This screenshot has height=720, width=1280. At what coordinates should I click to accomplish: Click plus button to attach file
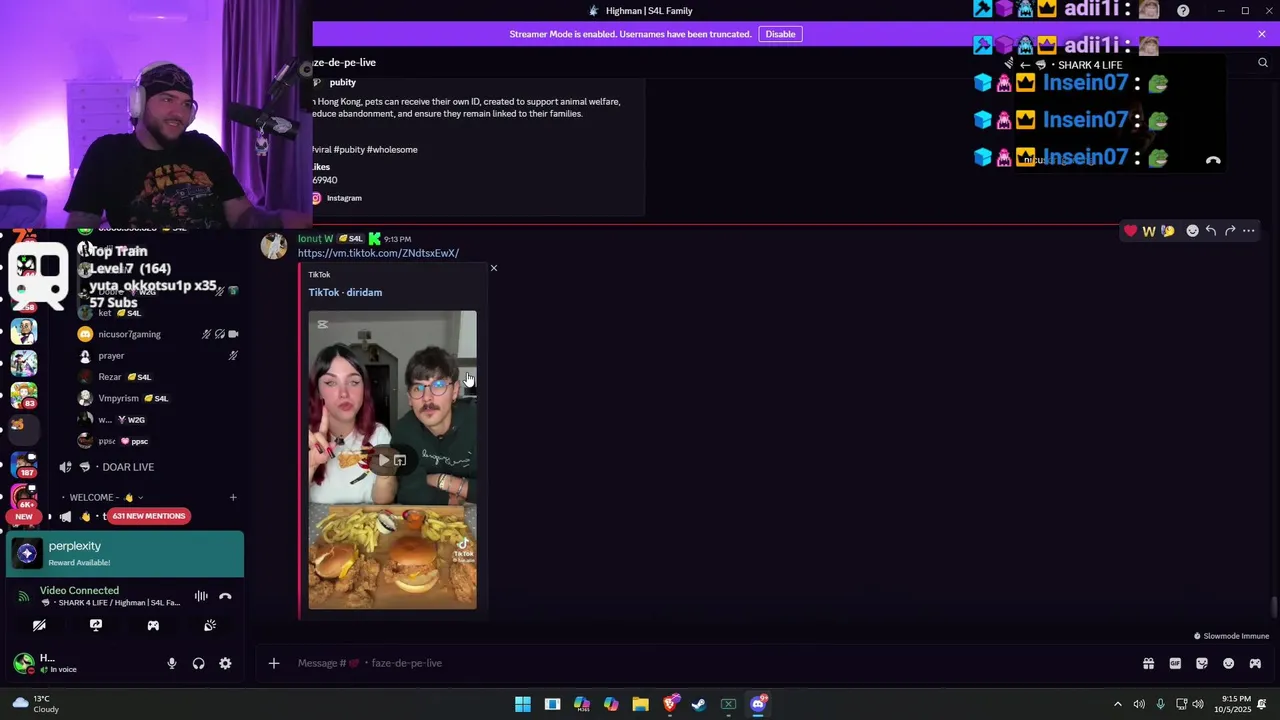(274, 663)
